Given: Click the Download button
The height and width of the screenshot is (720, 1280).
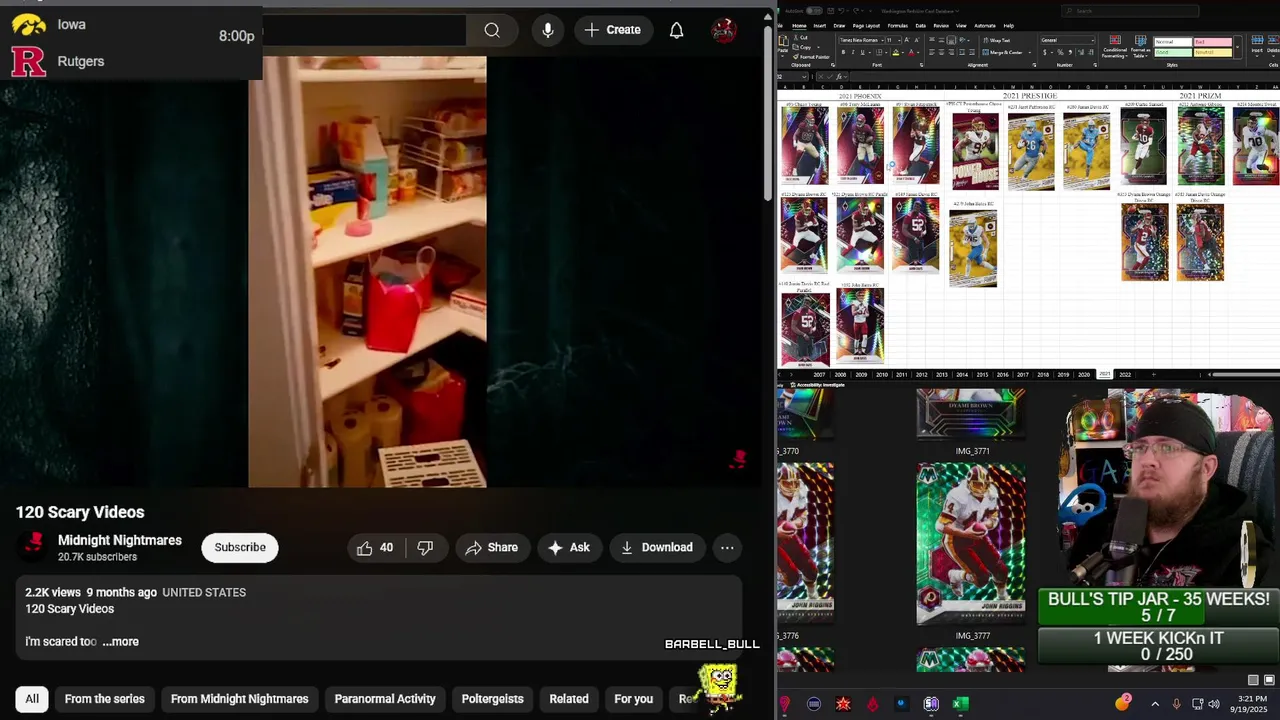Looking at the screenshot, I should pyautogui.click(x=657, y=547).
